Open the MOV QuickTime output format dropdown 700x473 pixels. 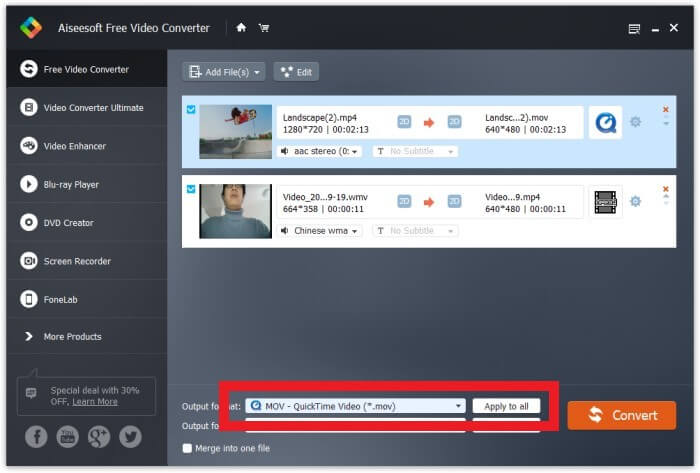point(355,406)
